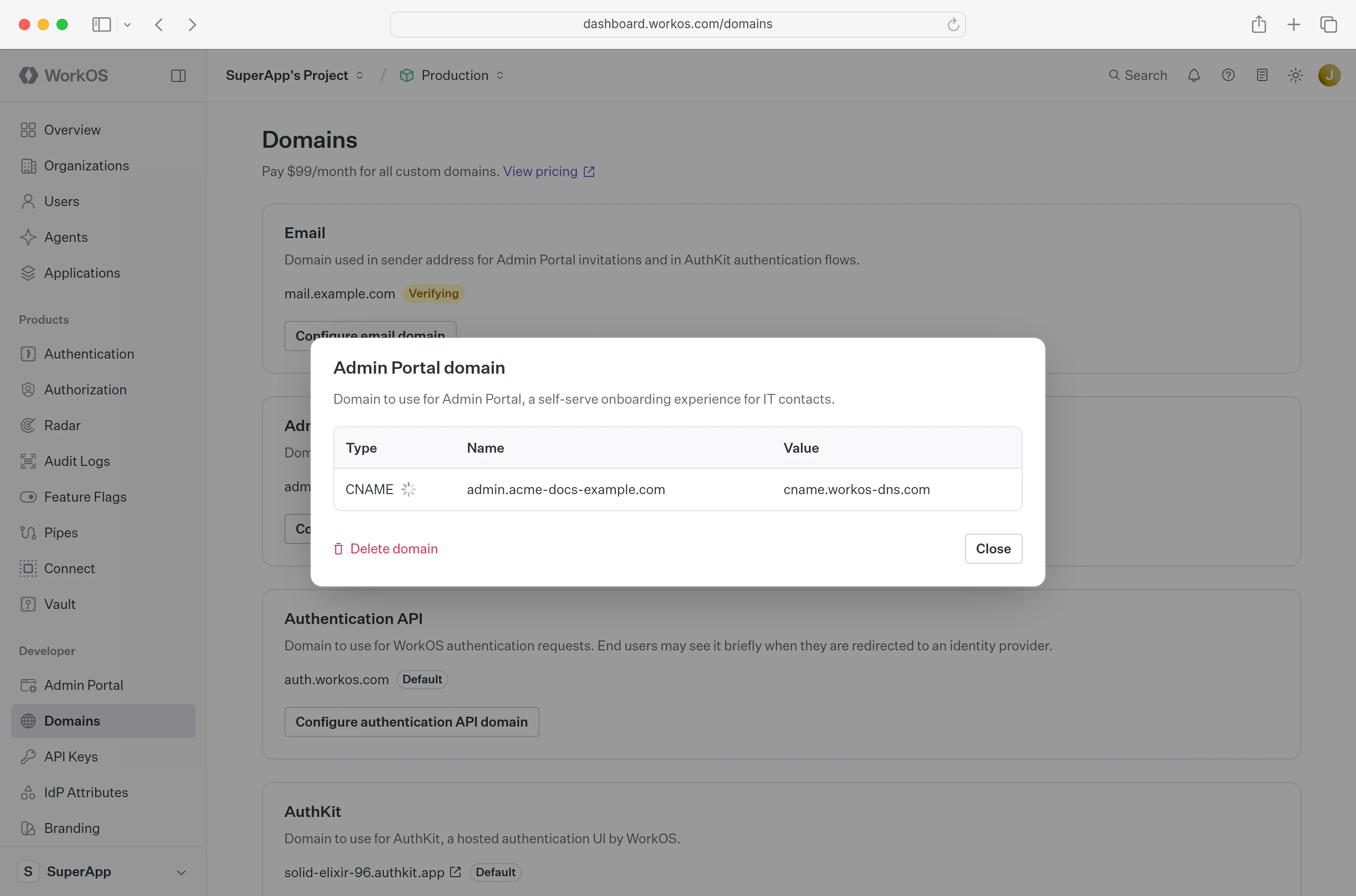Reload the page in browser
Image resolution: width=1356 pixels, height=896 pixels.
953,24
